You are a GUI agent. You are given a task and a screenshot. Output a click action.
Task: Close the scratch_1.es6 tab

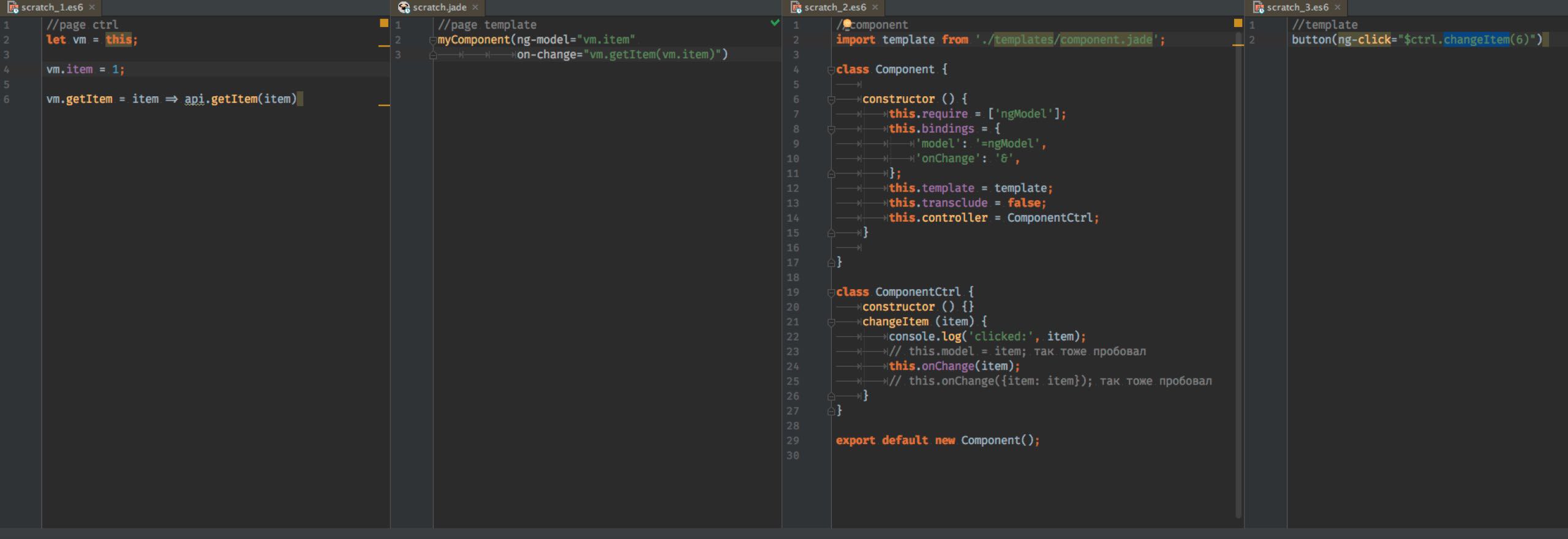click(92, 7)
